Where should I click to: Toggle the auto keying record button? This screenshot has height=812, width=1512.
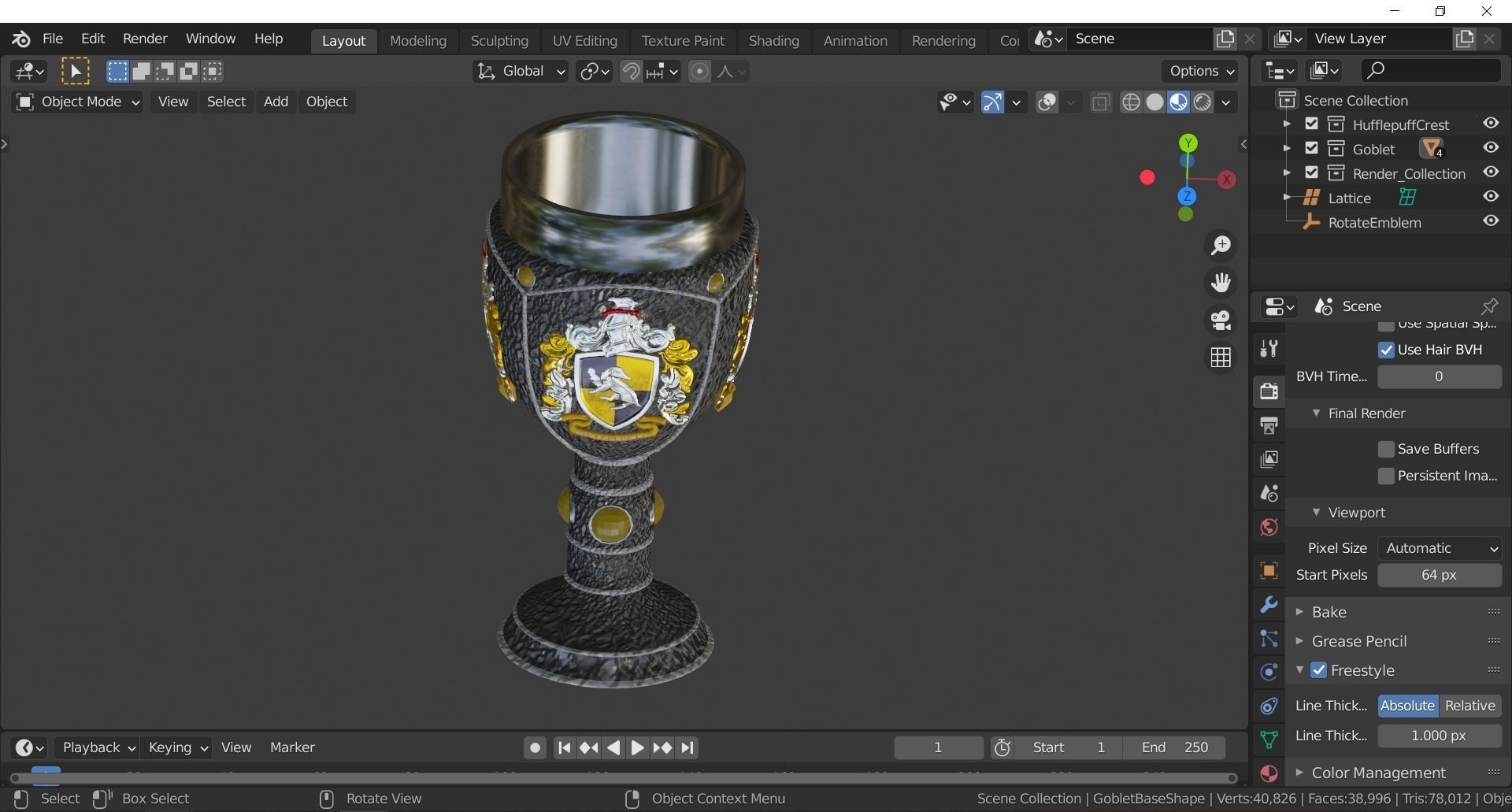coord(535,747)
